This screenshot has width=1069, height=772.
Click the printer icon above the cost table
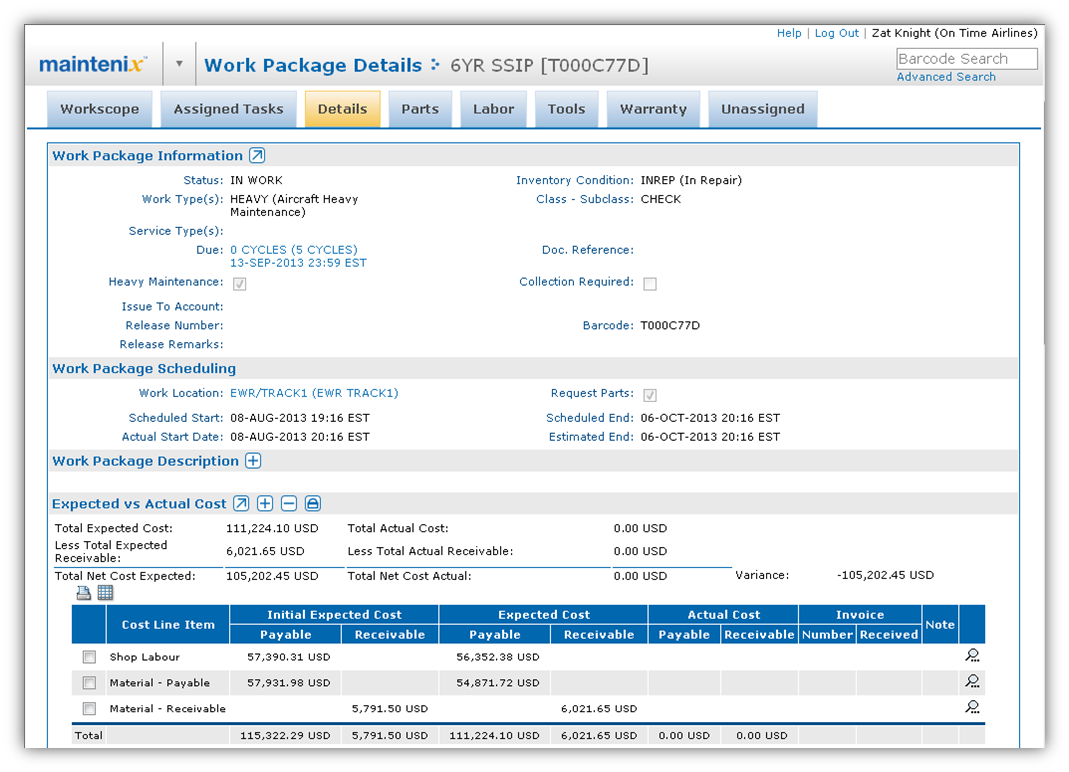coord(84,593)
